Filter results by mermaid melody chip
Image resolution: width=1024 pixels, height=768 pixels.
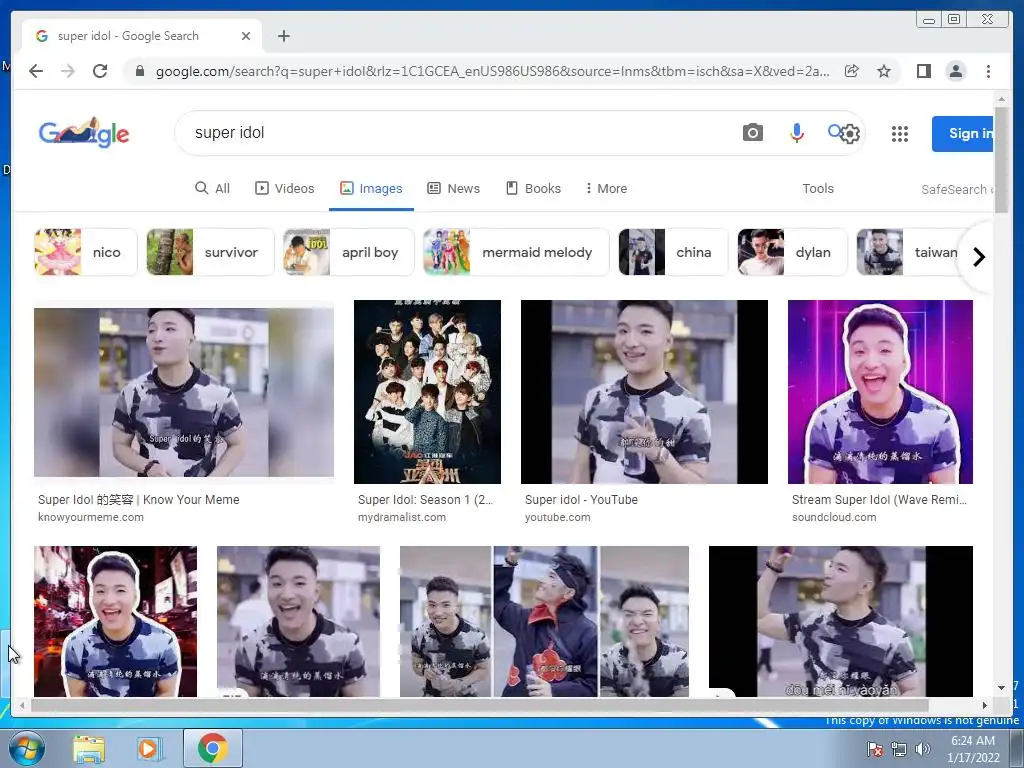tap(516, 252)
